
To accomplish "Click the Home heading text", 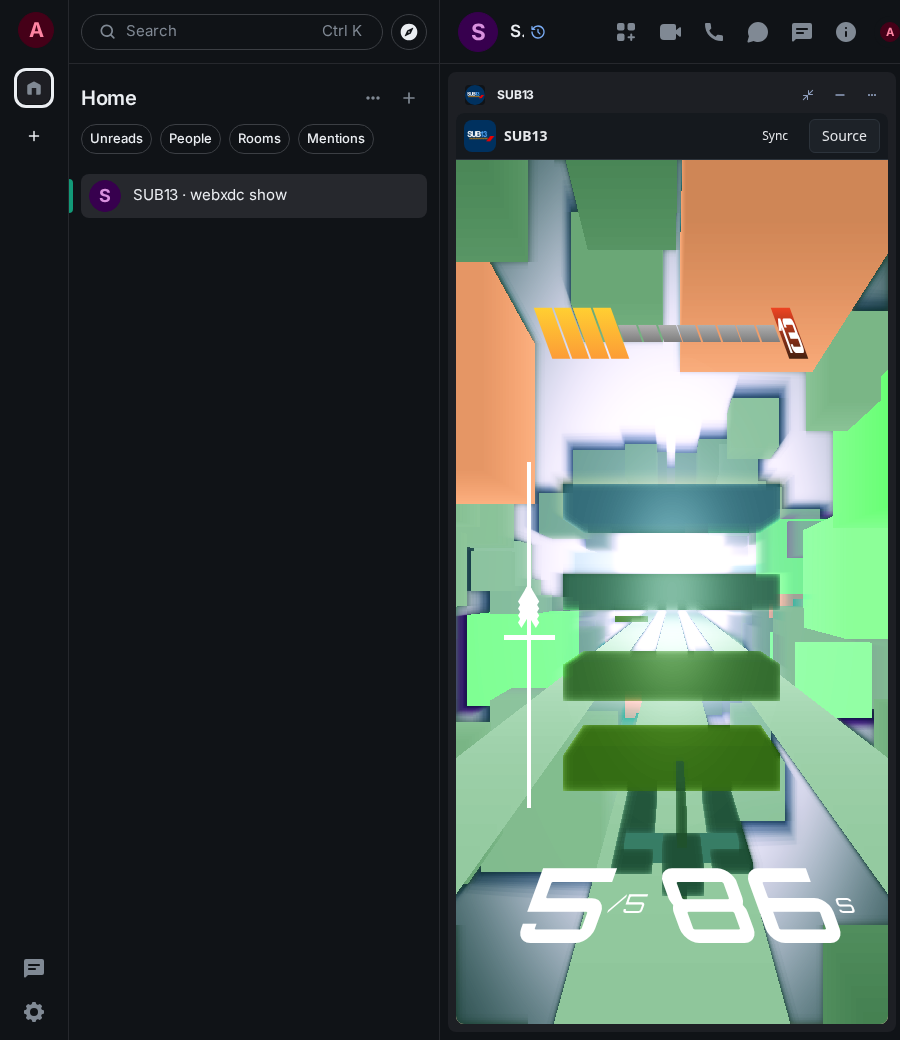I will tap(109, 98).
